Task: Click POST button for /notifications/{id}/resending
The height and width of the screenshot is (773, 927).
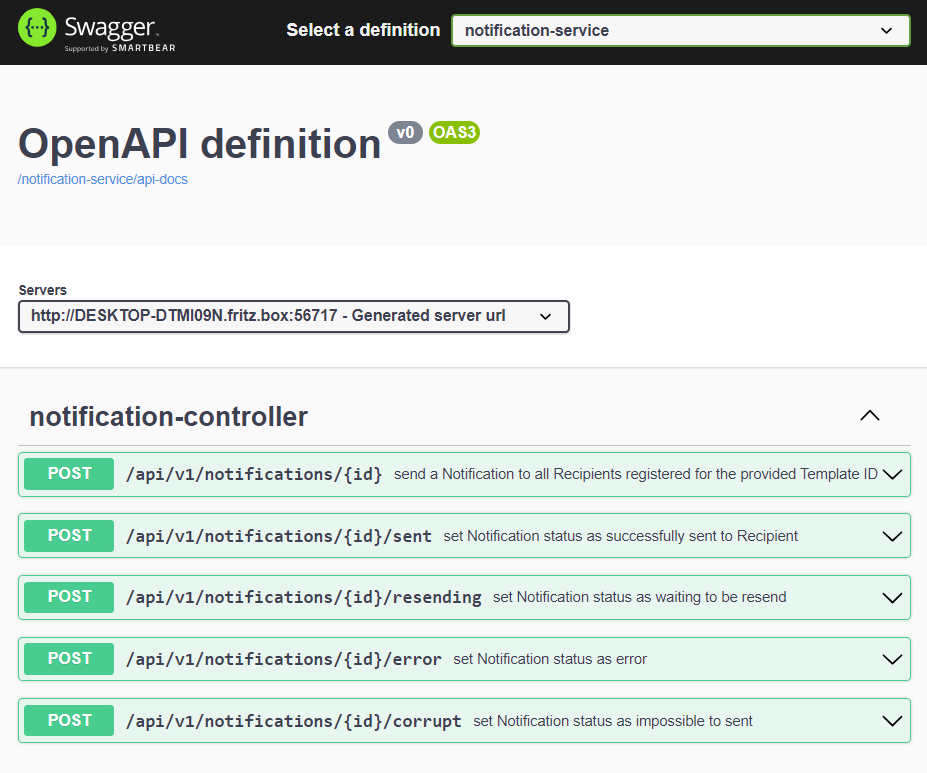Action: coord(69,597)
